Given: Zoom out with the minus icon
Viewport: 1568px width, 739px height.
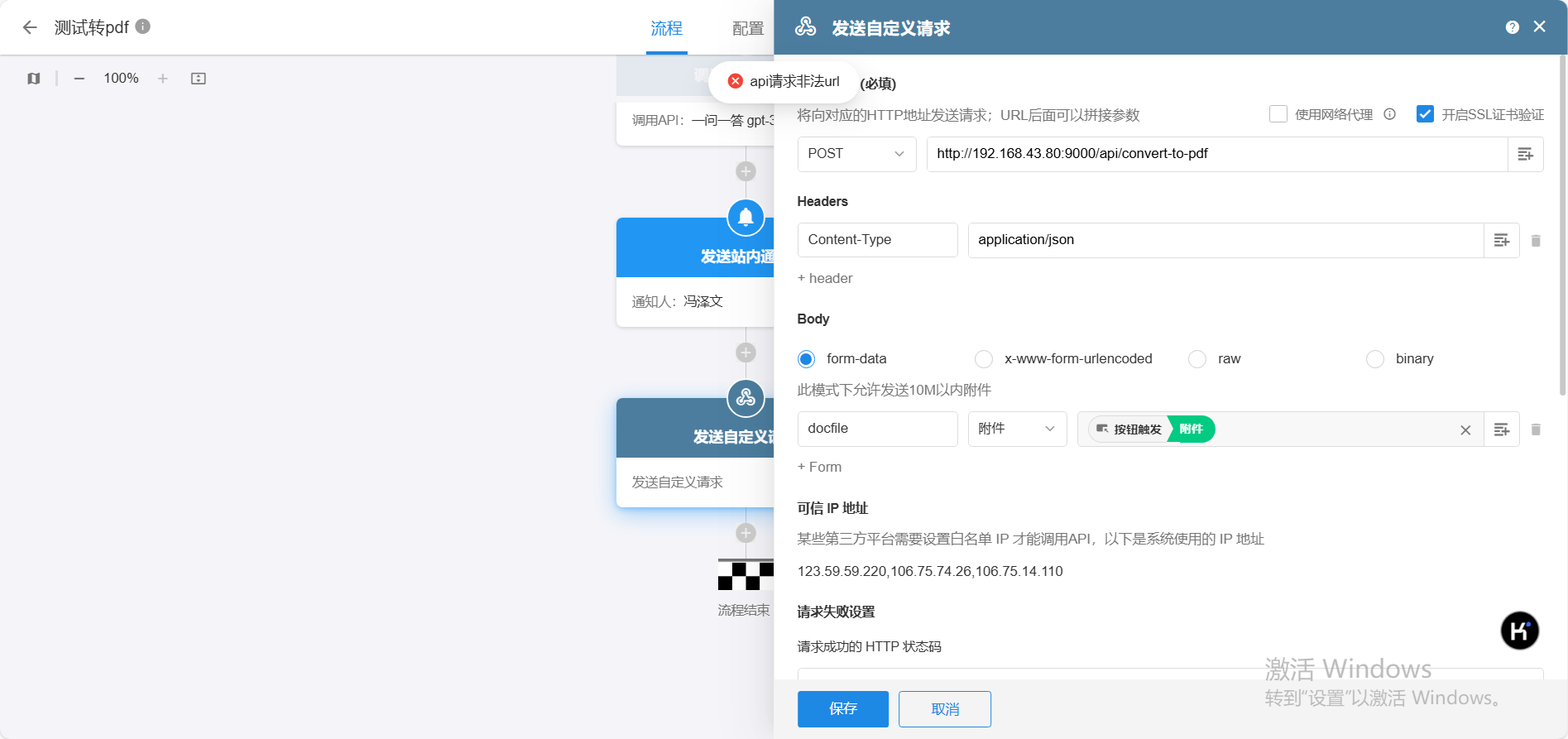Looking at the screenshot, I should (x=79, y=79).
